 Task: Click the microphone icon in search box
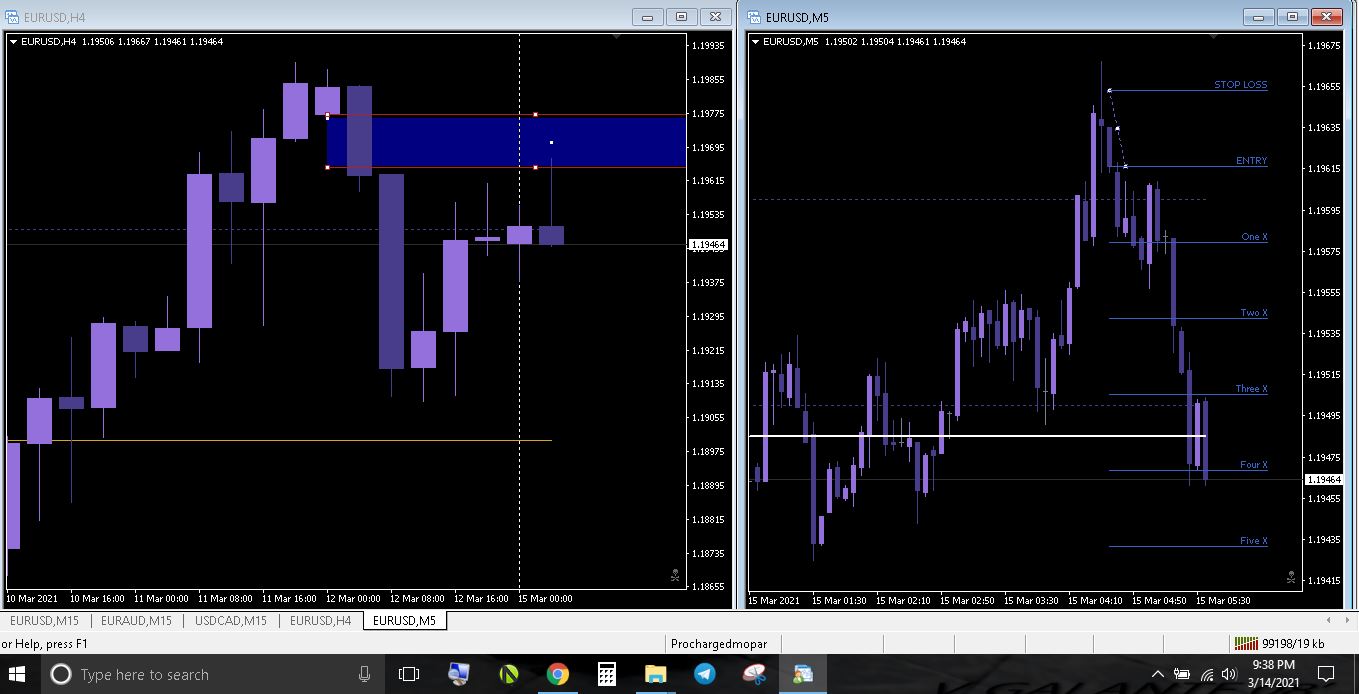click(x=364, y=675)
